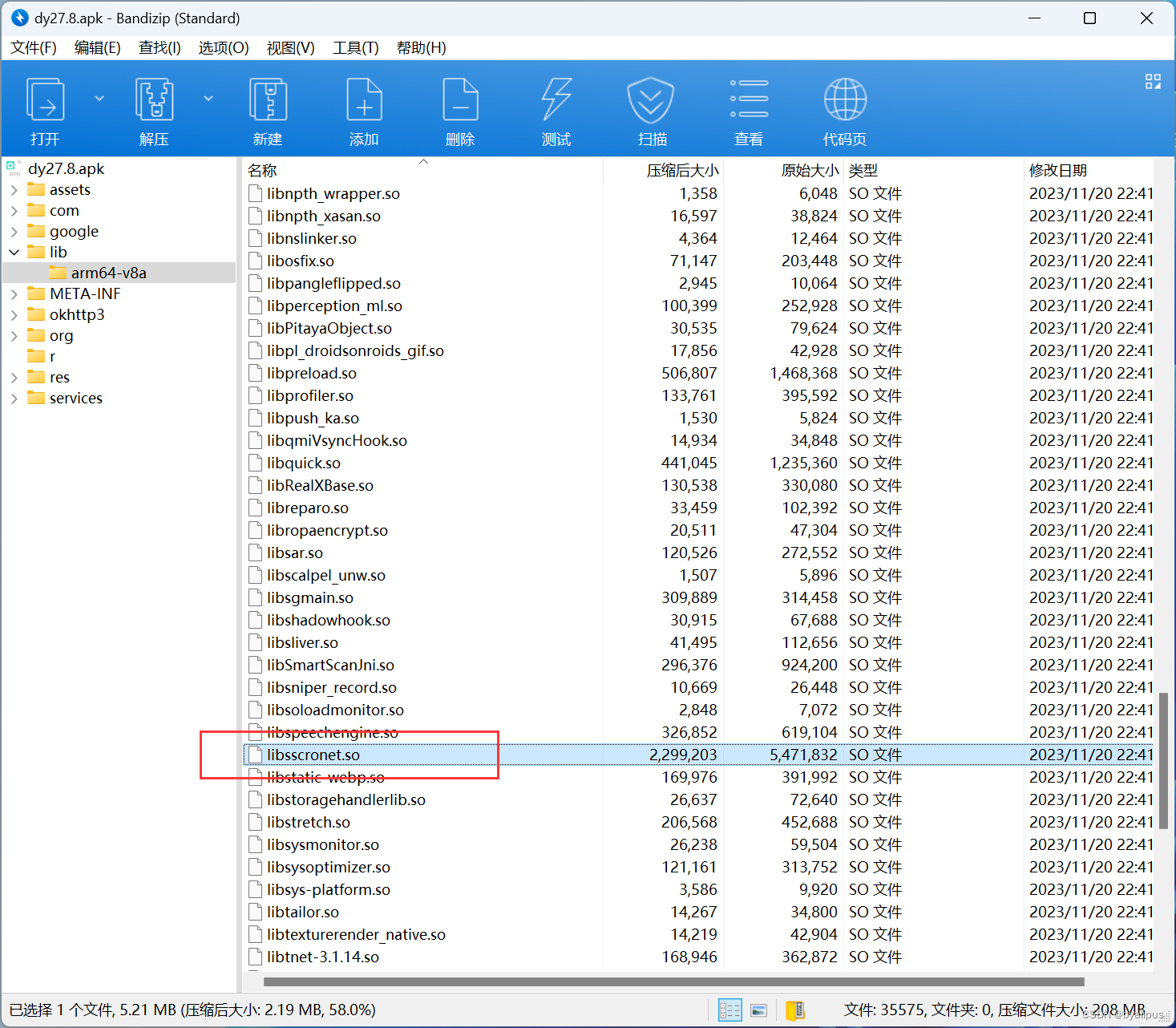The width and height of the screenshot is (1176, 1028).
Task: Open the File (文件) menu
Action: tap(34, 48)
